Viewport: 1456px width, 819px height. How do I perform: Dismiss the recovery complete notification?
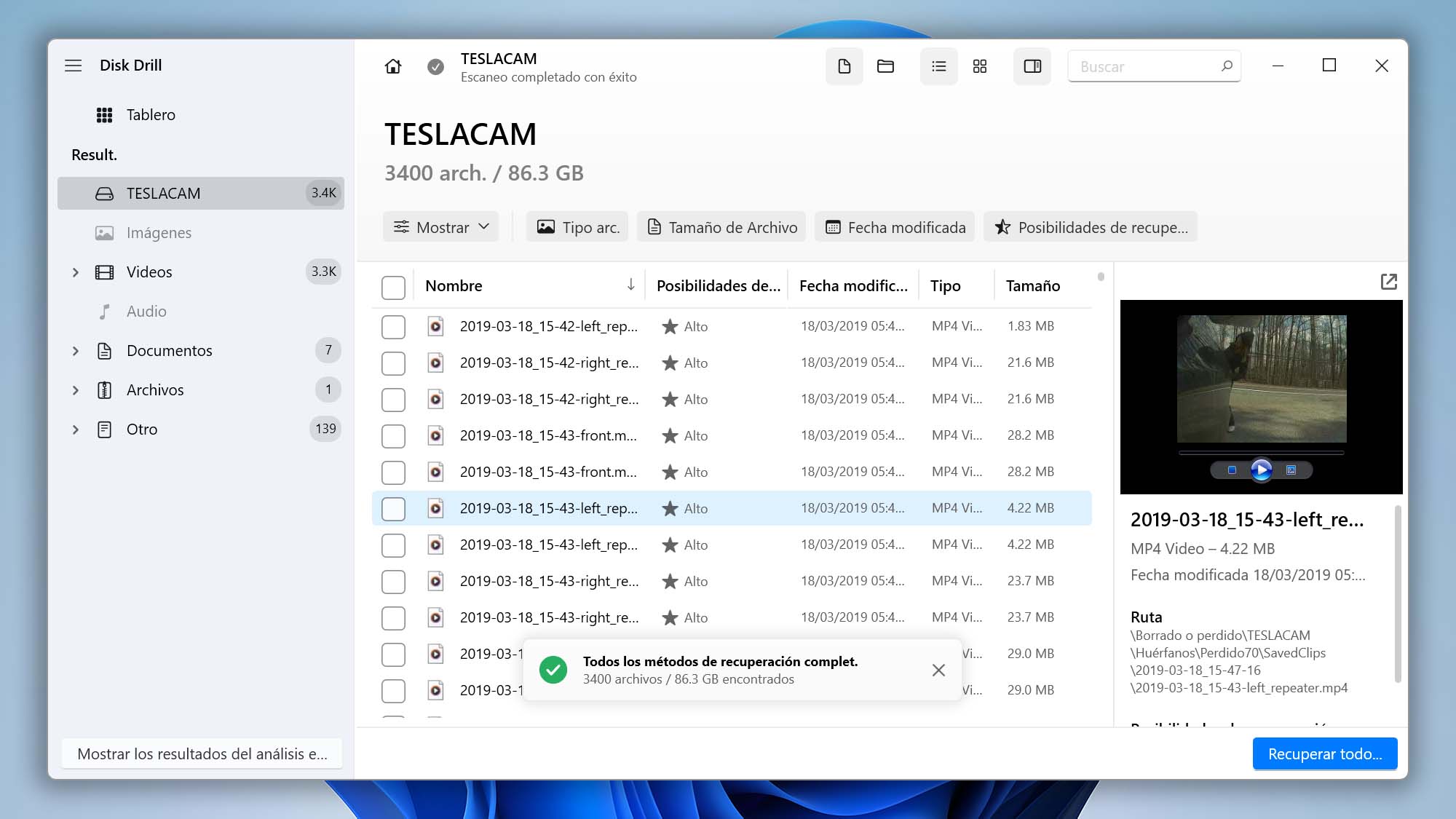tap(938, 670)
